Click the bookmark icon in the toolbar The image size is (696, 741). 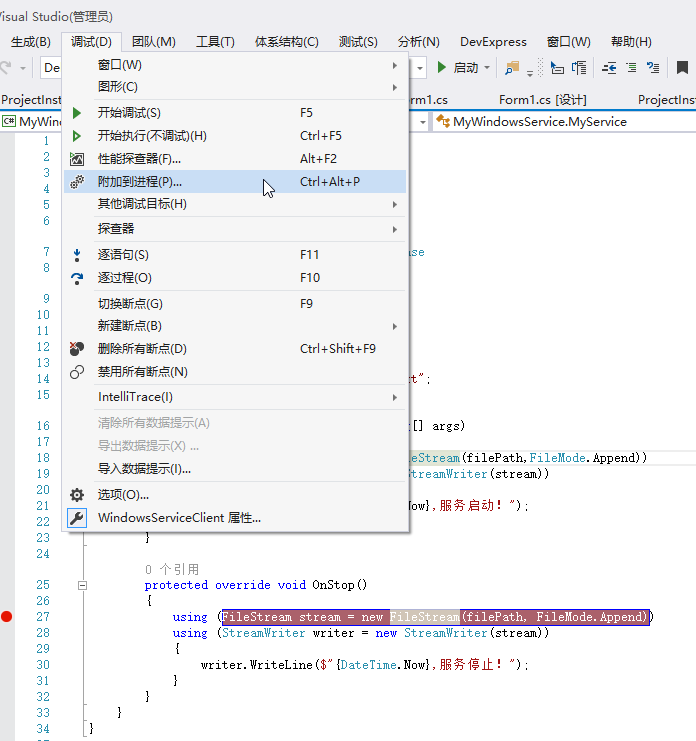pos(681,68)
